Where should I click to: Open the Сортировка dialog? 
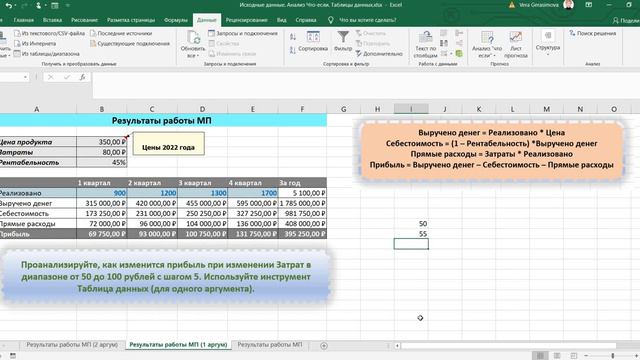point(313,41)
